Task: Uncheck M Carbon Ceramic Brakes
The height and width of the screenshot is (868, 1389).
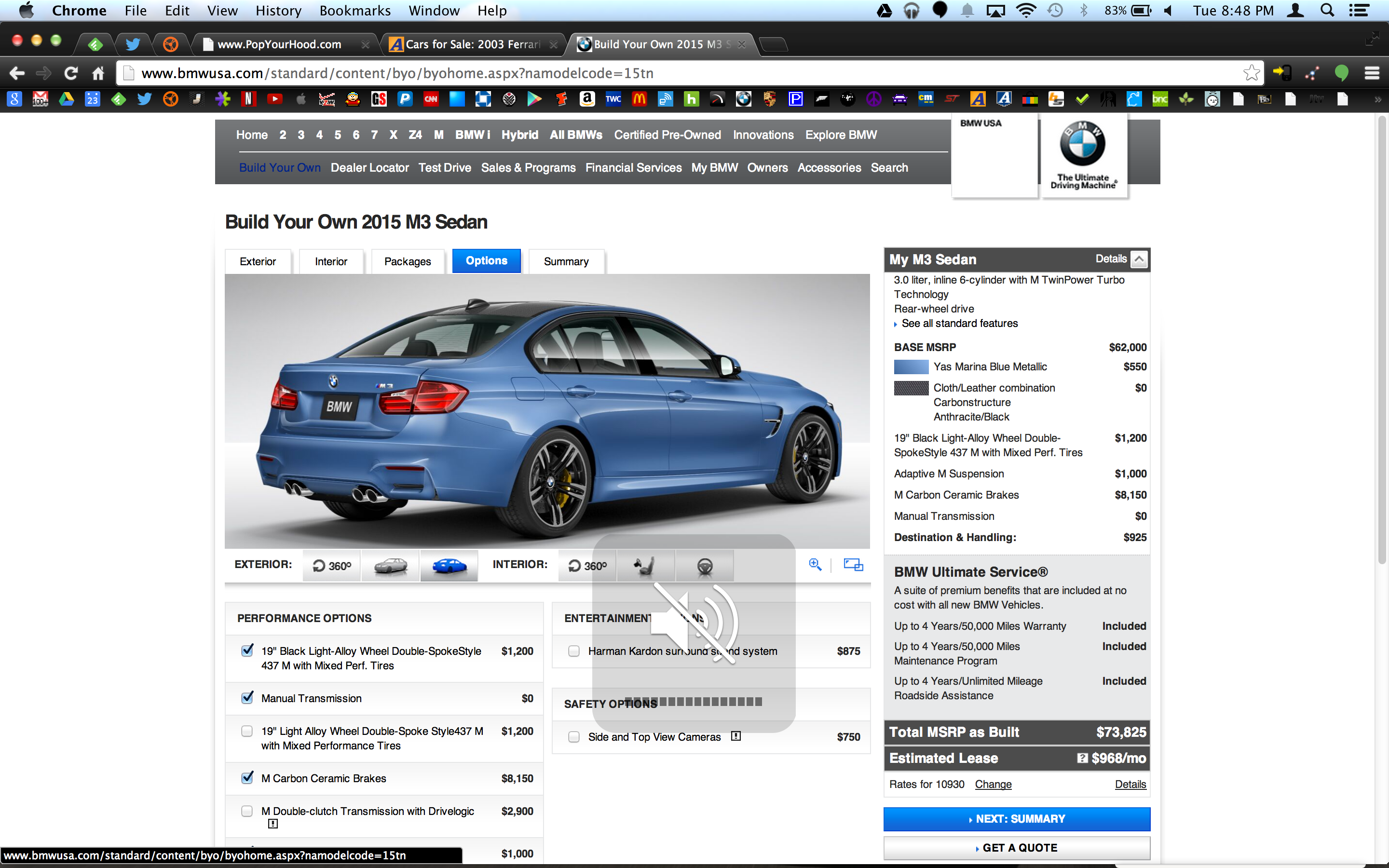Action: tap(247, 777)
